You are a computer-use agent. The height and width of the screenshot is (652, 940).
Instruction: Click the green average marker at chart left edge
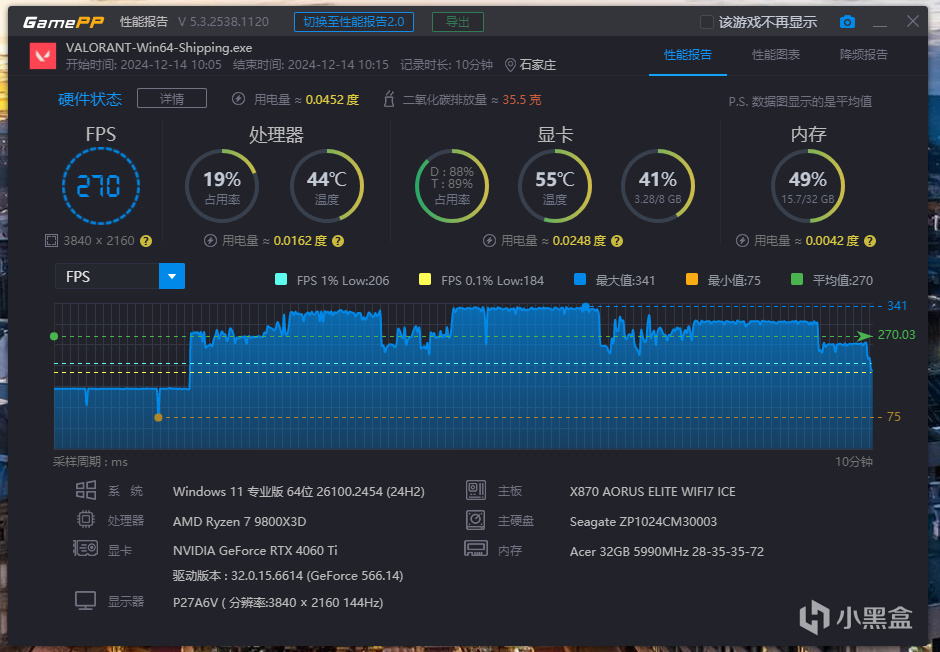pyautogui.click(x=54, y=336)
